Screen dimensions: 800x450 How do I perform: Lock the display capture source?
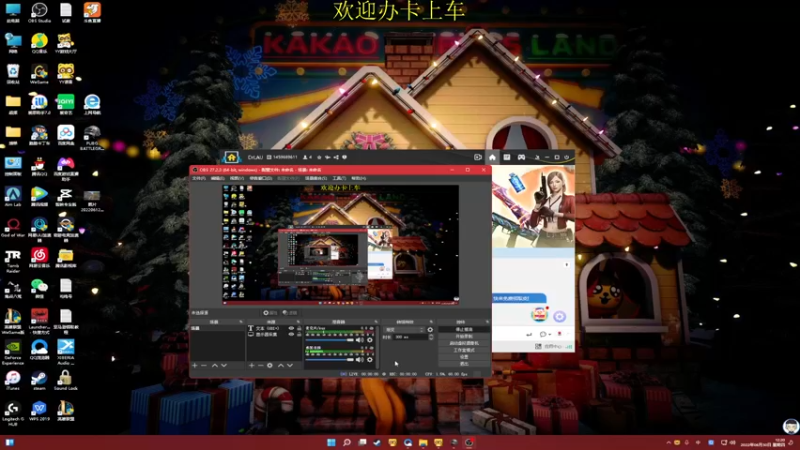299,335
